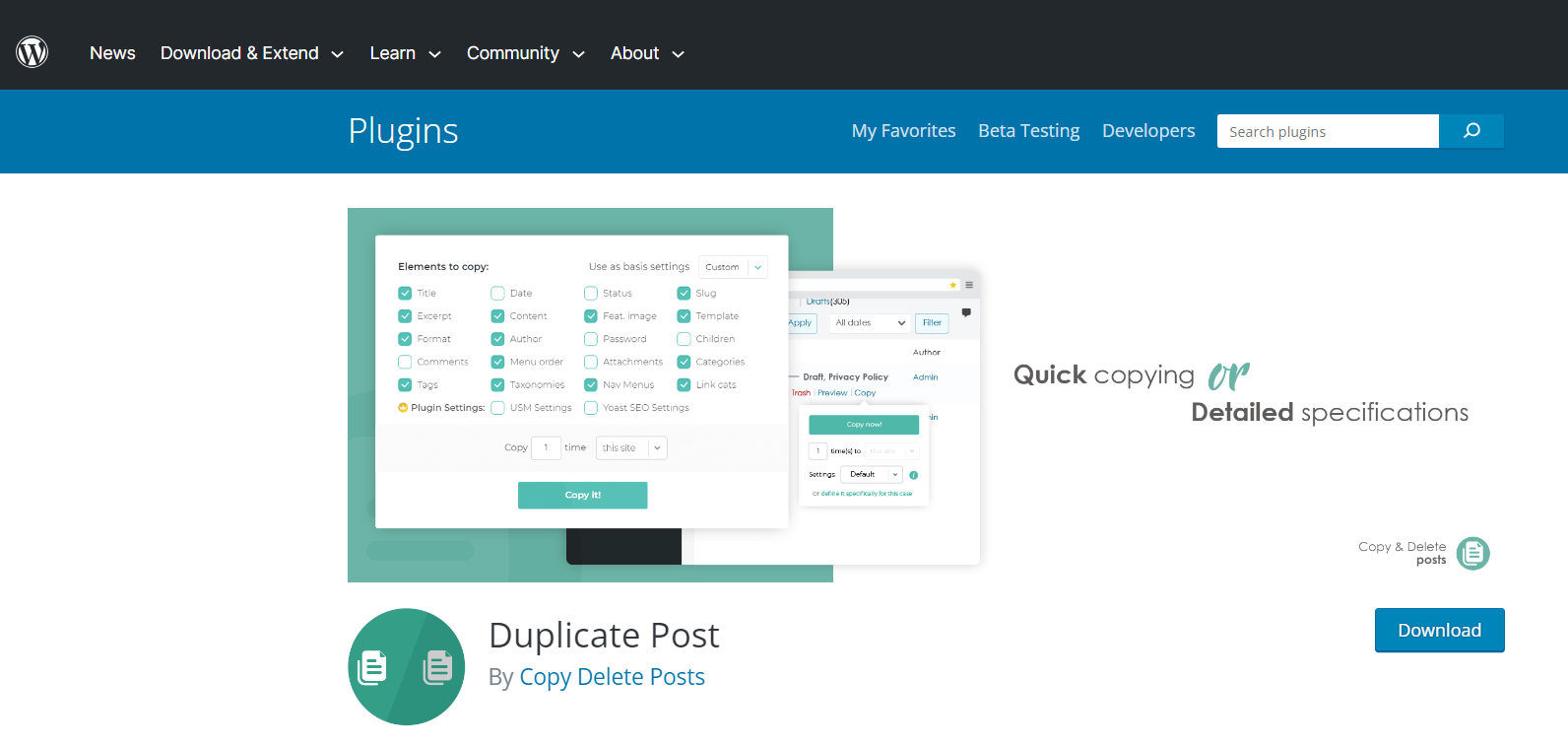Click the Copy & Delete posts logo
The height and width of the screenshot is (746, 1568).
click(x=1424, y=553)
